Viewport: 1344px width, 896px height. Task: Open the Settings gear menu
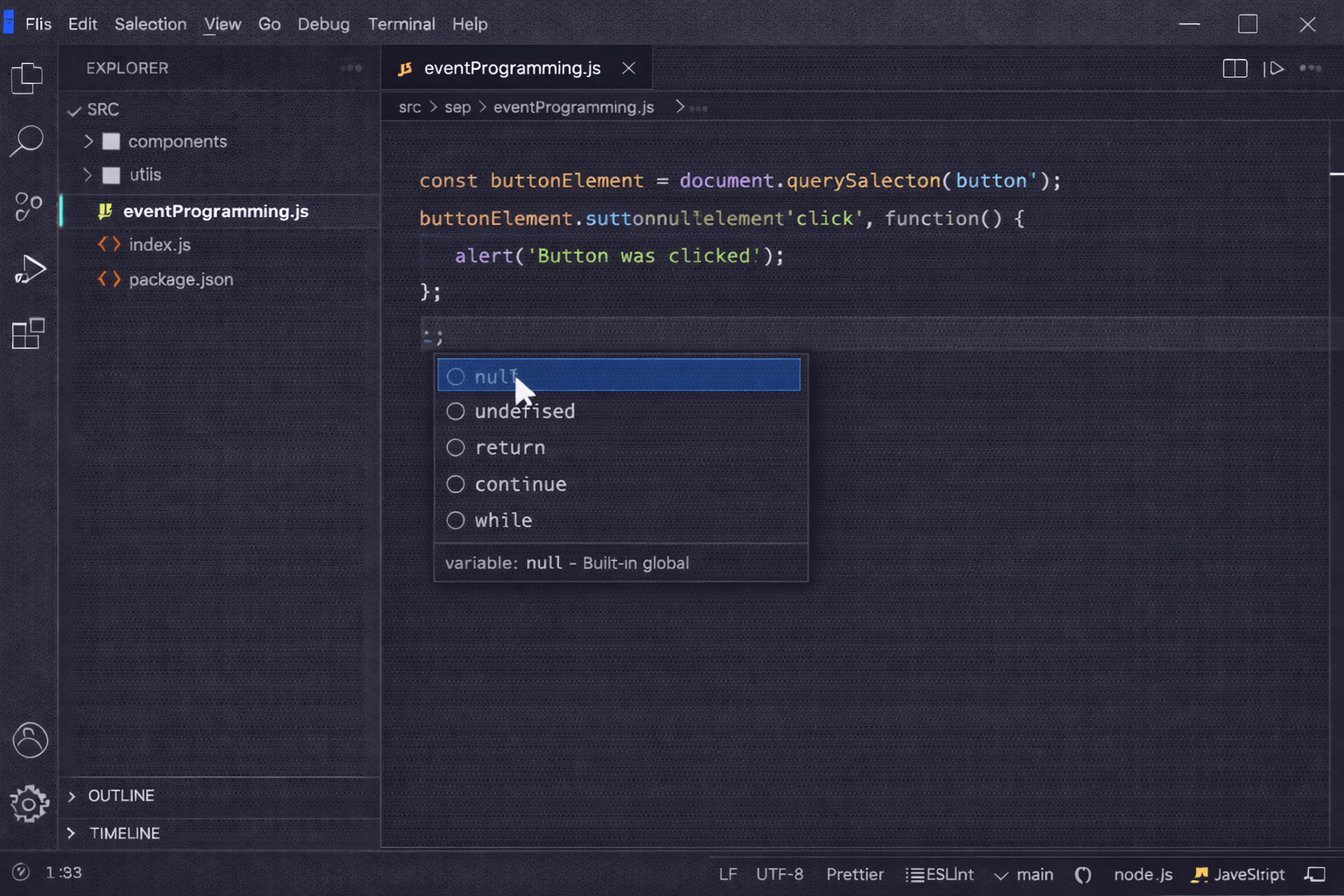click(x=29, y=803)
